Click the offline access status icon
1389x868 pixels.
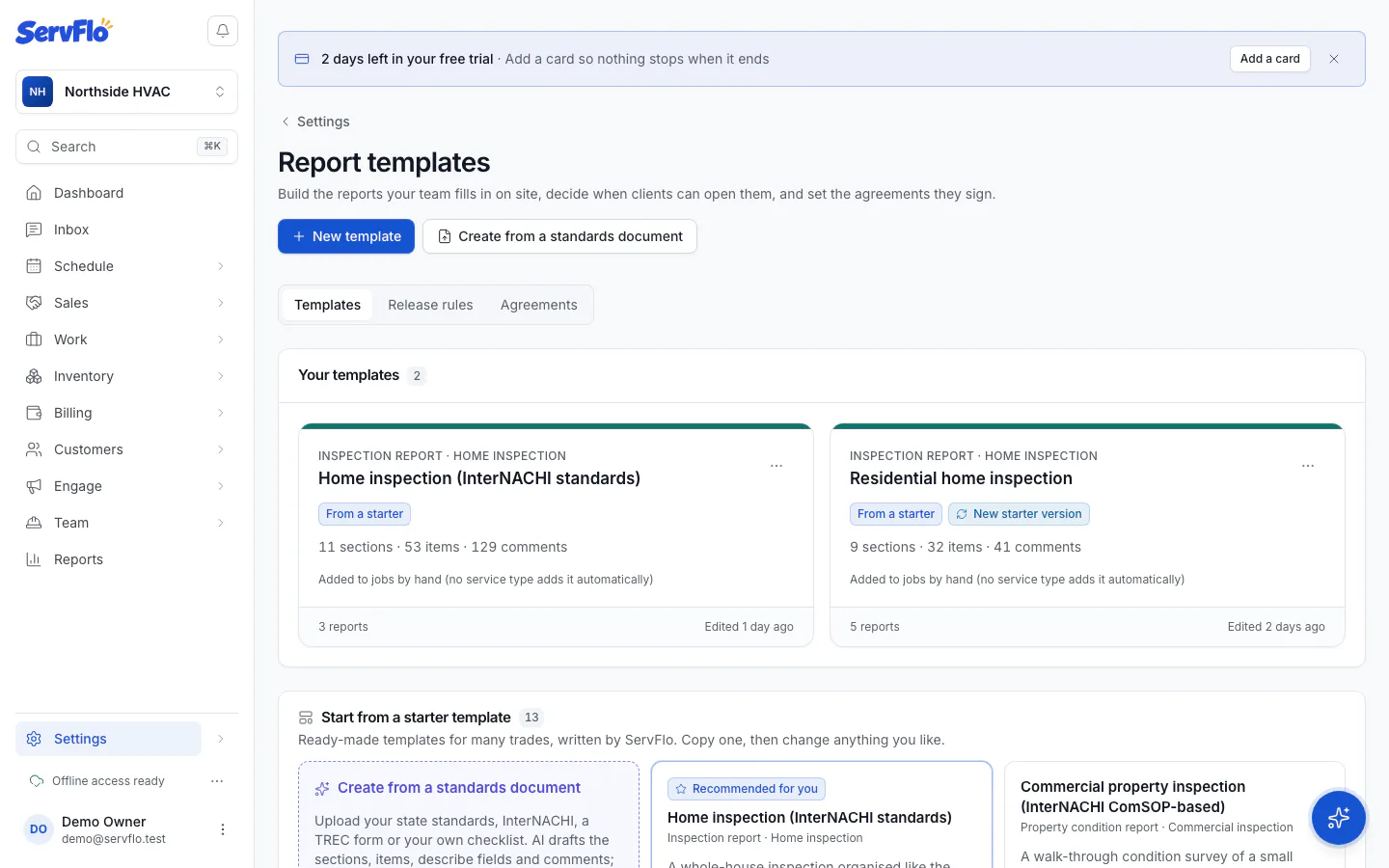tap(37, 781)
